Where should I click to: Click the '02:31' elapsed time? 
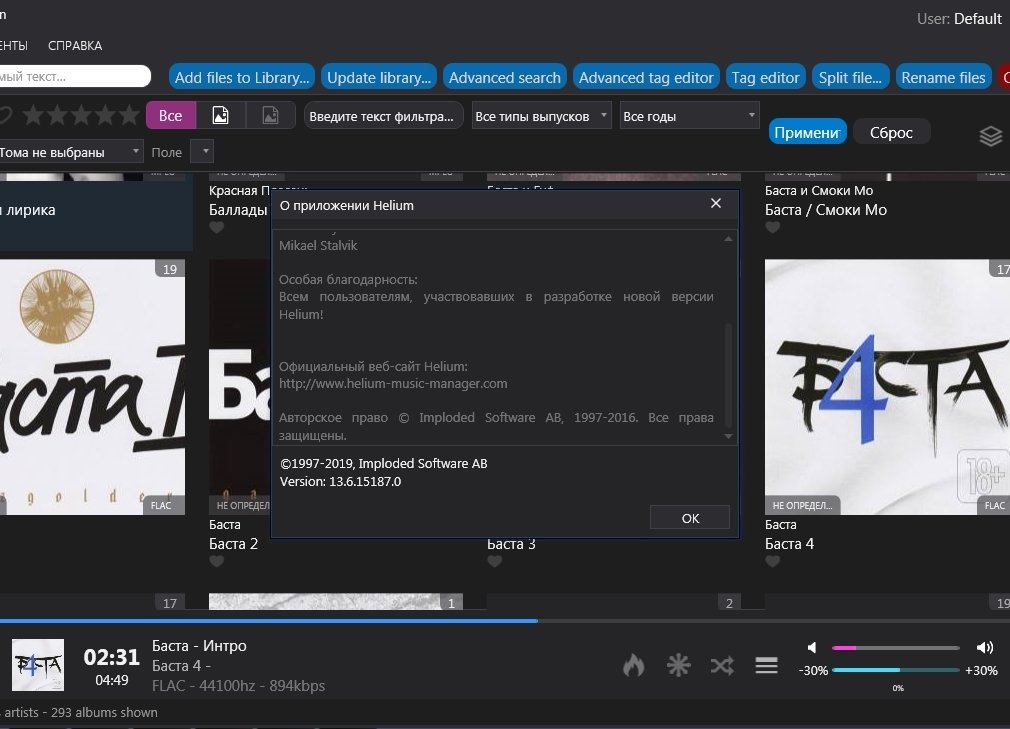pyautogui.click(x=111, y=657)
